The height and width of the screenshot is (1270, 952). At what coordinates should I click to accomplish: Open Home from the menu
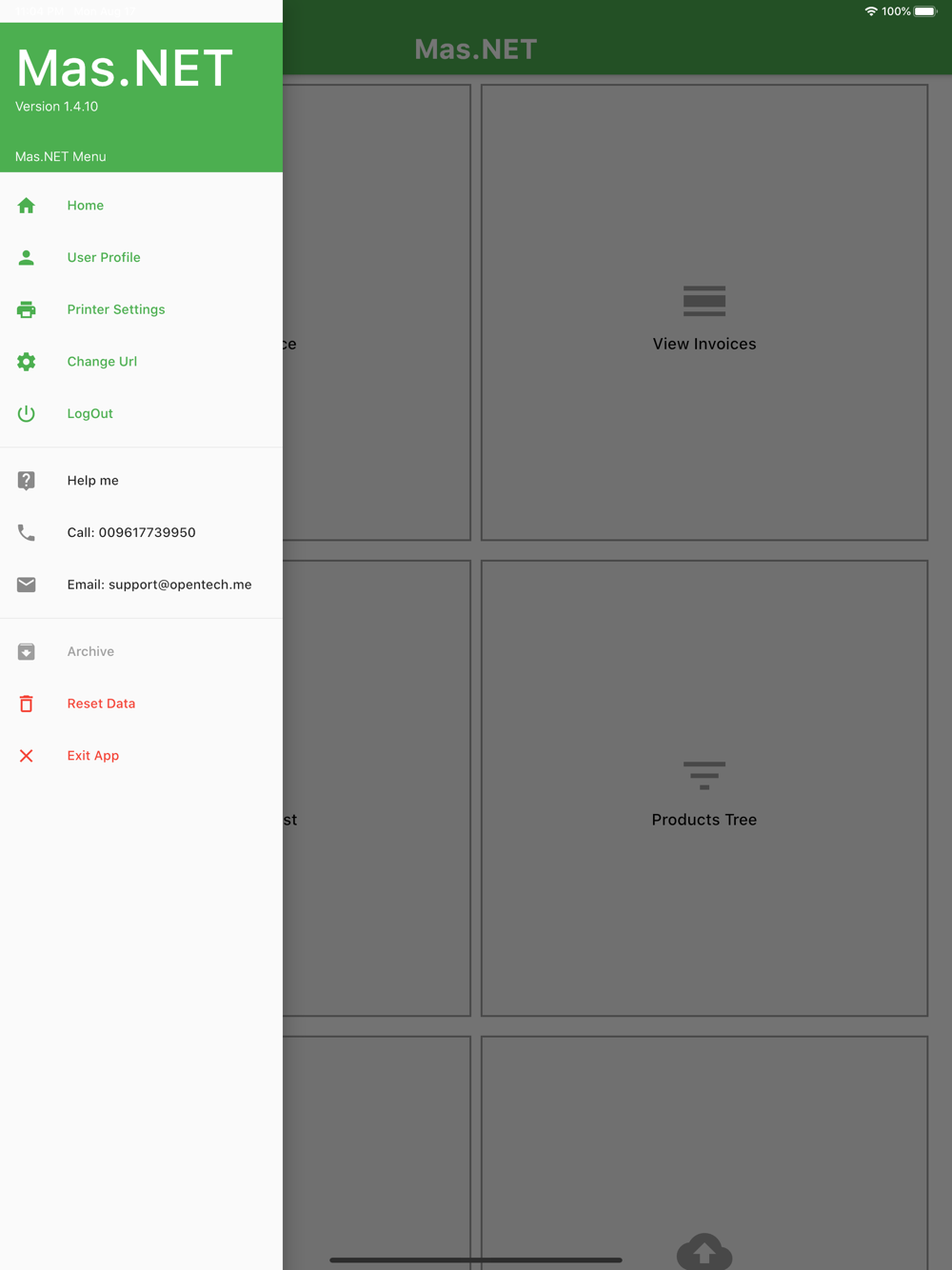point(141,206)
